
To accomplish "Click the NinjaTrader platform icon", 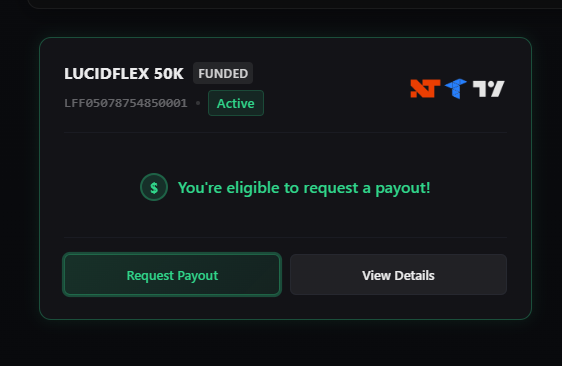I will pos(425,89).
